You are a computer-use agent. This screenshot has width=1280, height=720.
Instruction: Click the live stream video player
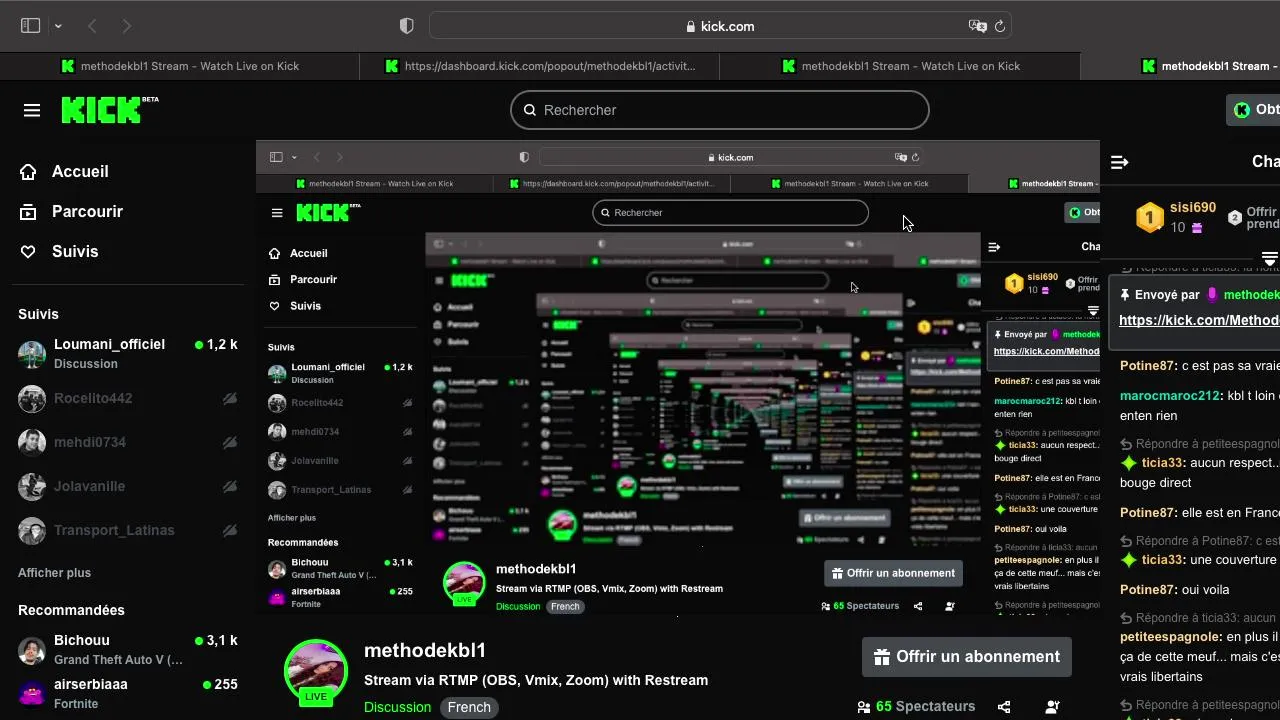[x=678, y=377]
